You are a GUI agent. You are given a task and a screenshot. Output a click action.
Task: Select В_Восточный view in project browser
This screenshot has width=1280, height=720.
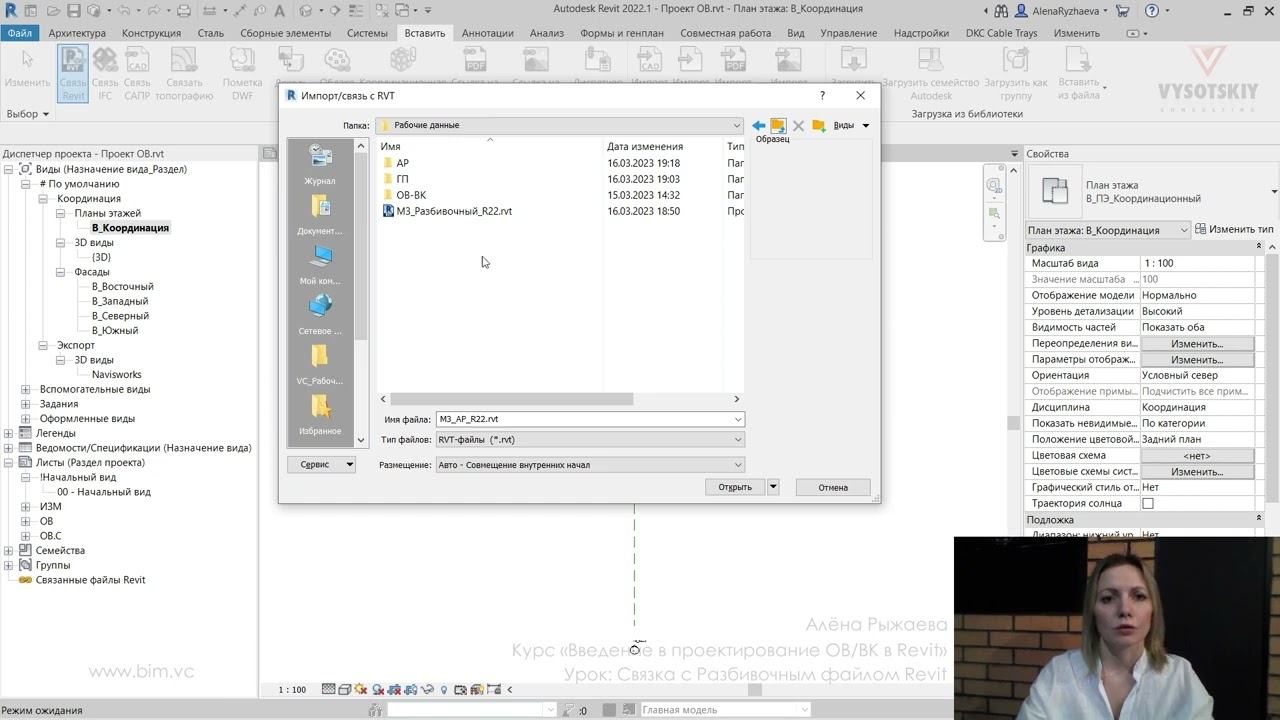coord(123,287)
